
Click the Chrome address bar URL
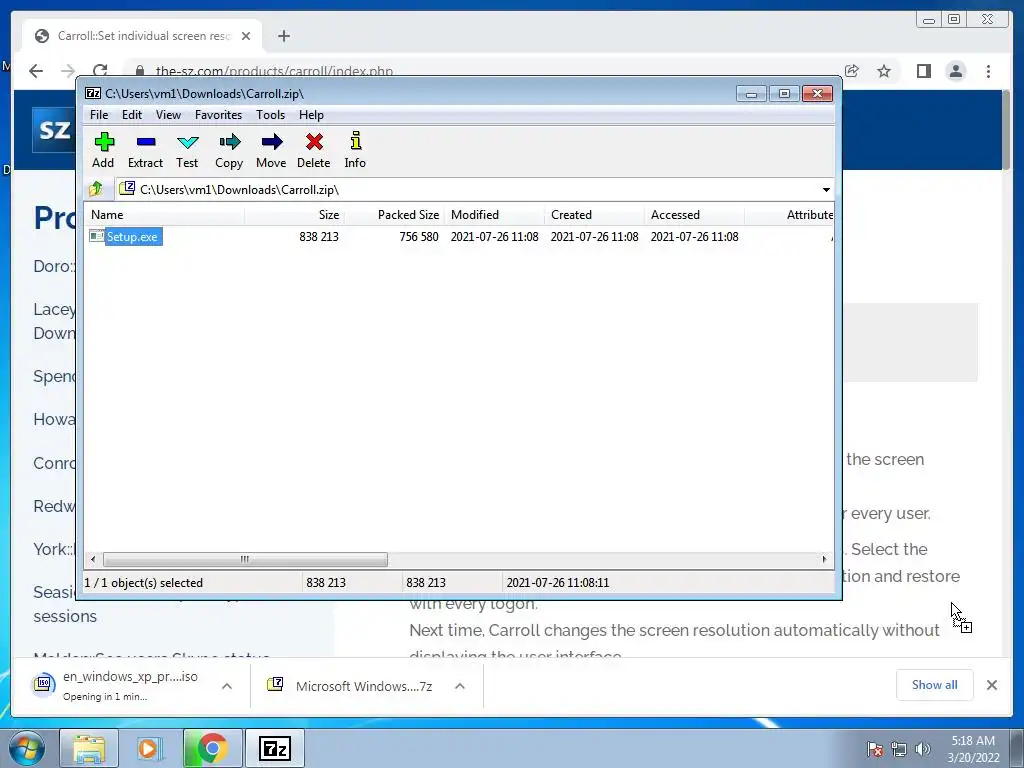point(274,71)
